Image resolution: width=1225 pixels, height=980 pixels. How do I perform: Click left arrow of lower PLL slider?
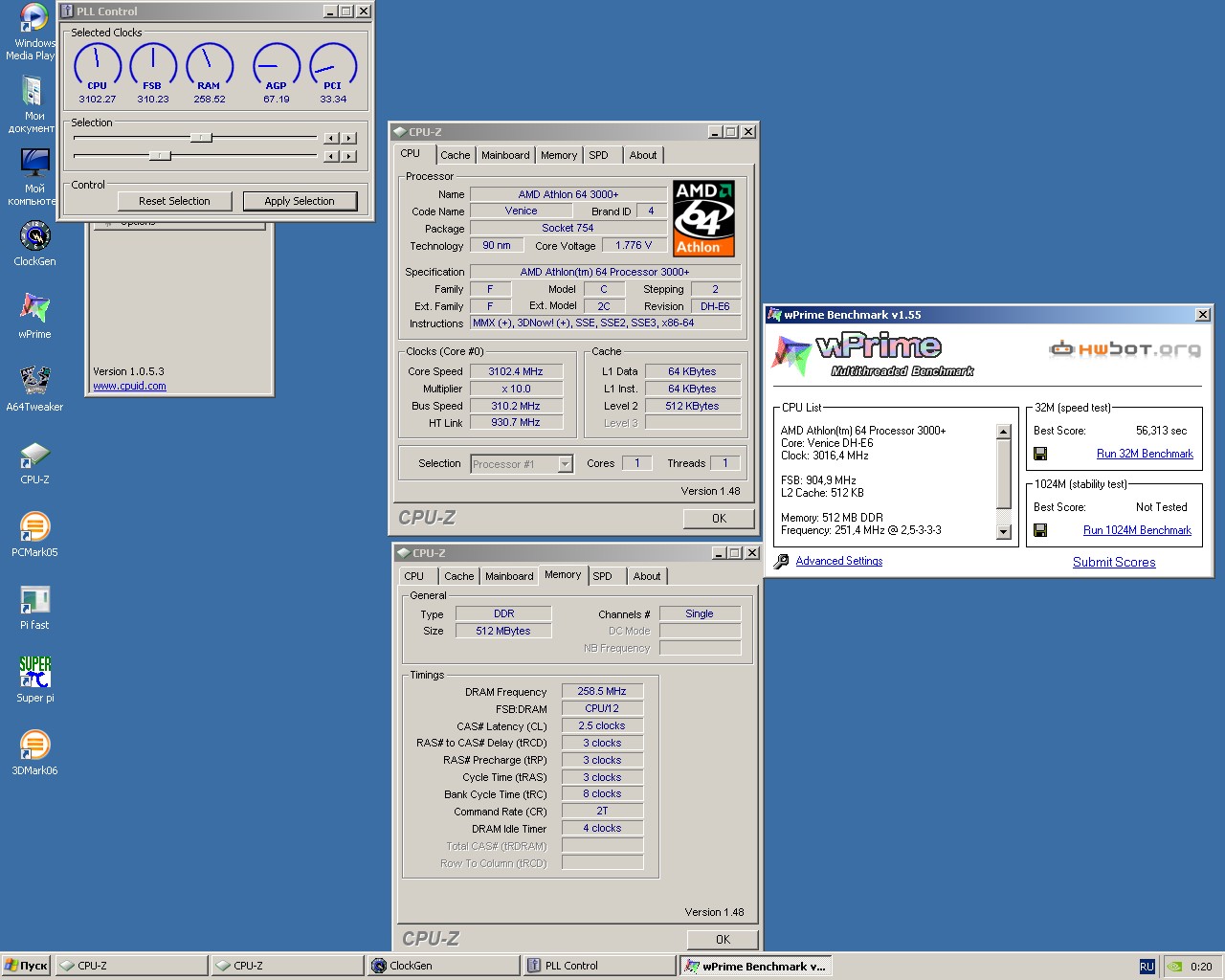click(331, 156)
